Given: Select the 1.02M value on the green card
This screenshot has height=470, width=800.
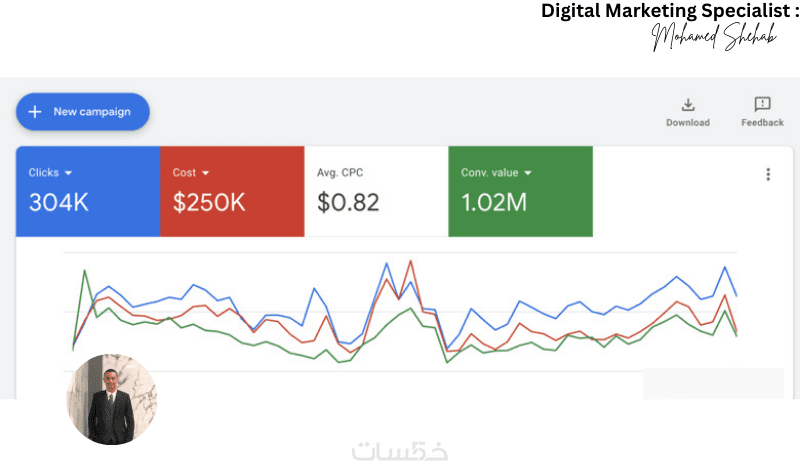Looking at the screenshot, I should point(494,202).
